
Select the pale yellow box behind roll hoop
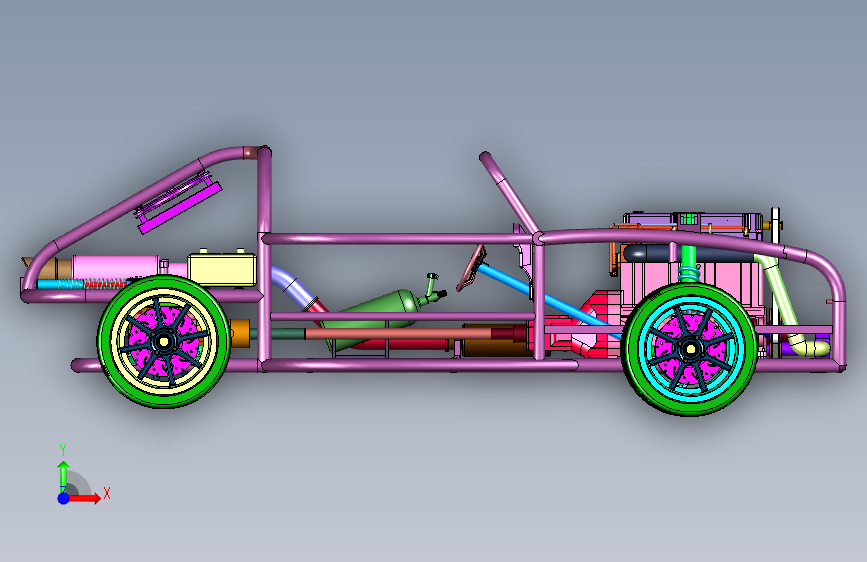point(222,269)
